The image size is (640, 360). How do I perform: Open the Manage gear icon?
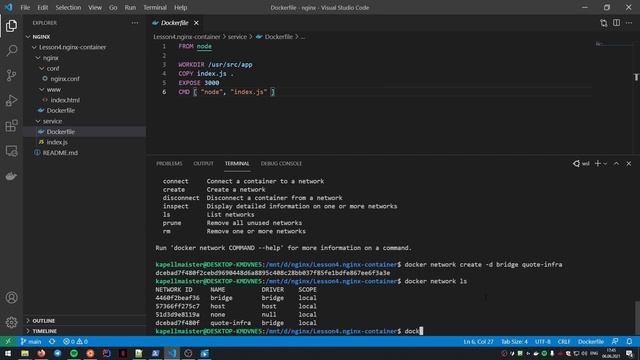[x=11, y=322]
